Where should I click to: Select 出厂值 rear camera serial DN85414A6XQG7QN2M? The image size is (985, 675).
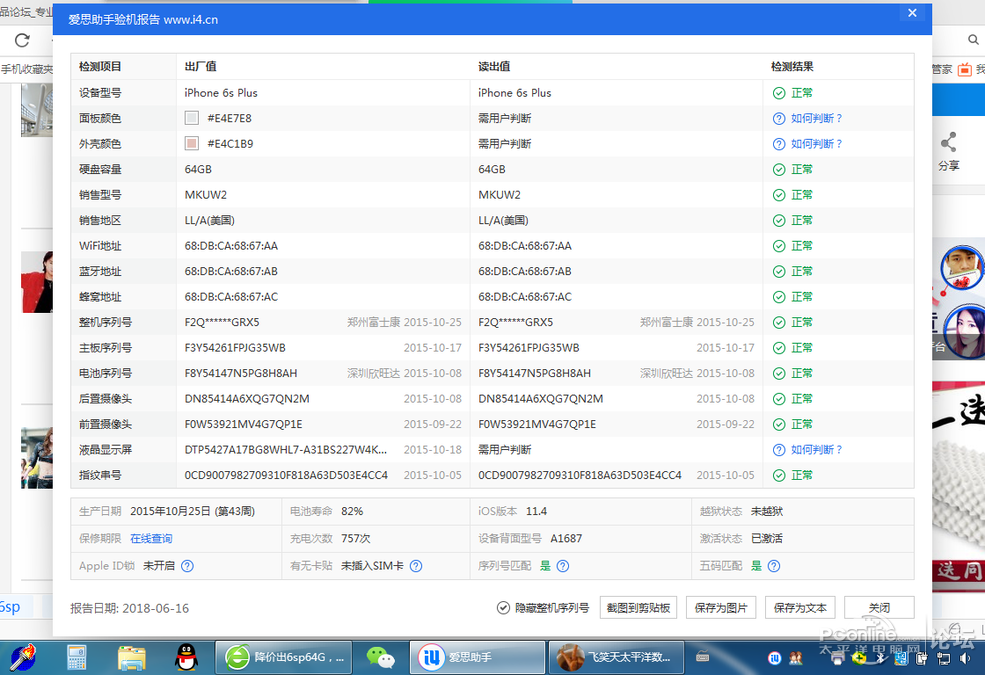coord(247,399)
